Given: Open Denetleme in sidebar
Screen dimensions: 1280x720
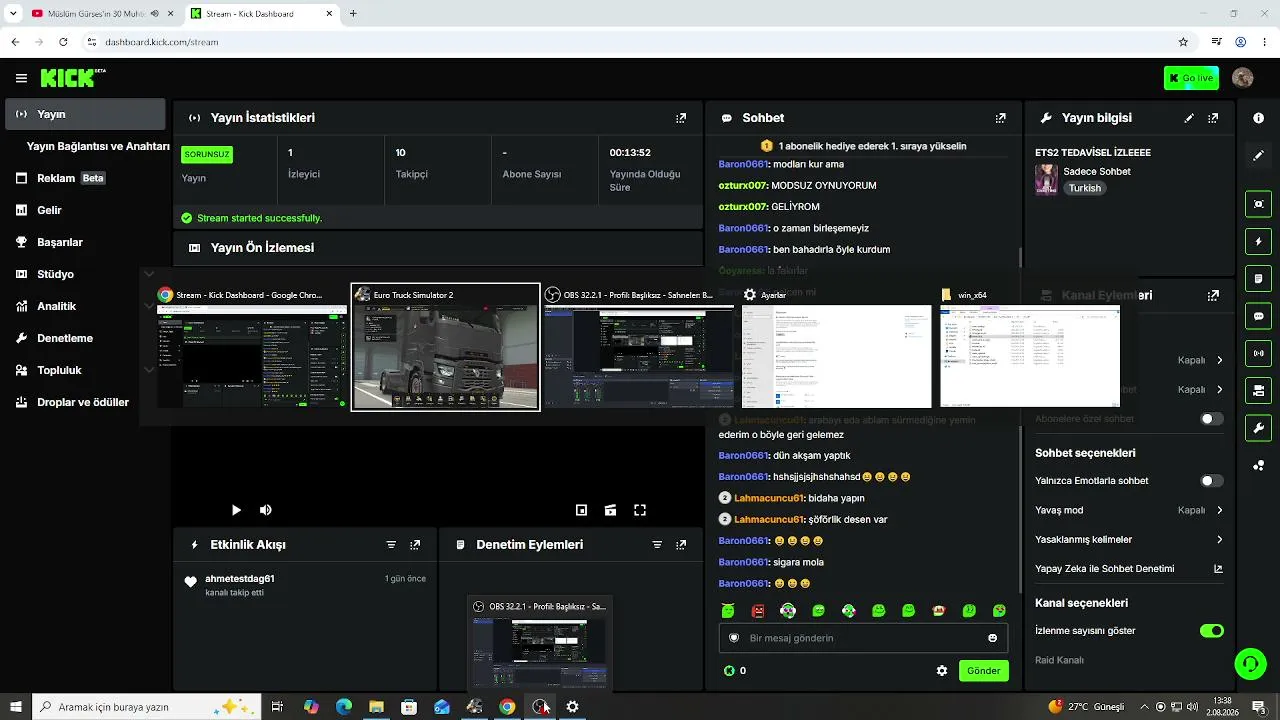Looking at the screenshot, I should point(86,338).
